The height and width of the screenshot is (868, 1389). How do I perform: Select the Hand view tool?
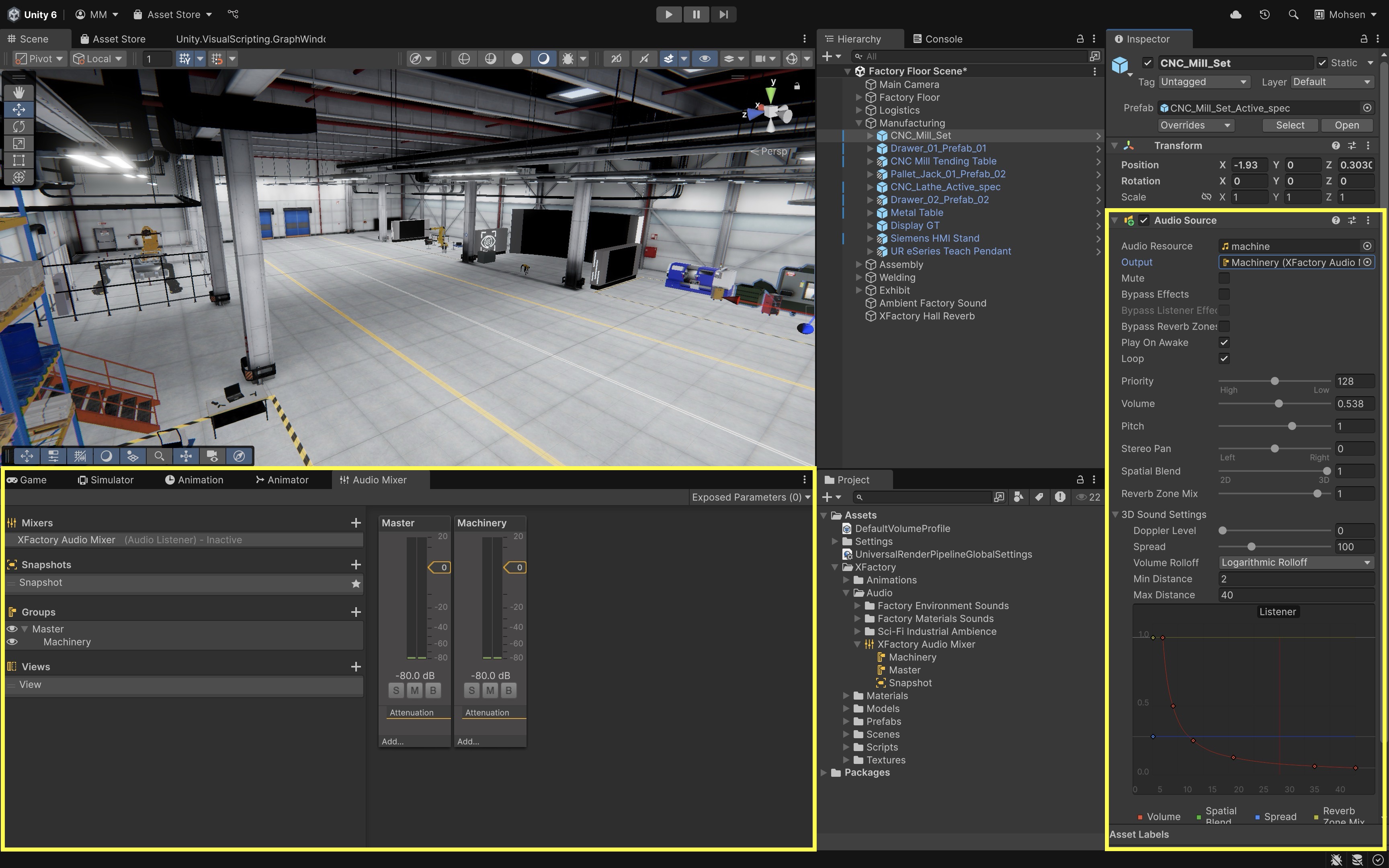pos(18,92)
